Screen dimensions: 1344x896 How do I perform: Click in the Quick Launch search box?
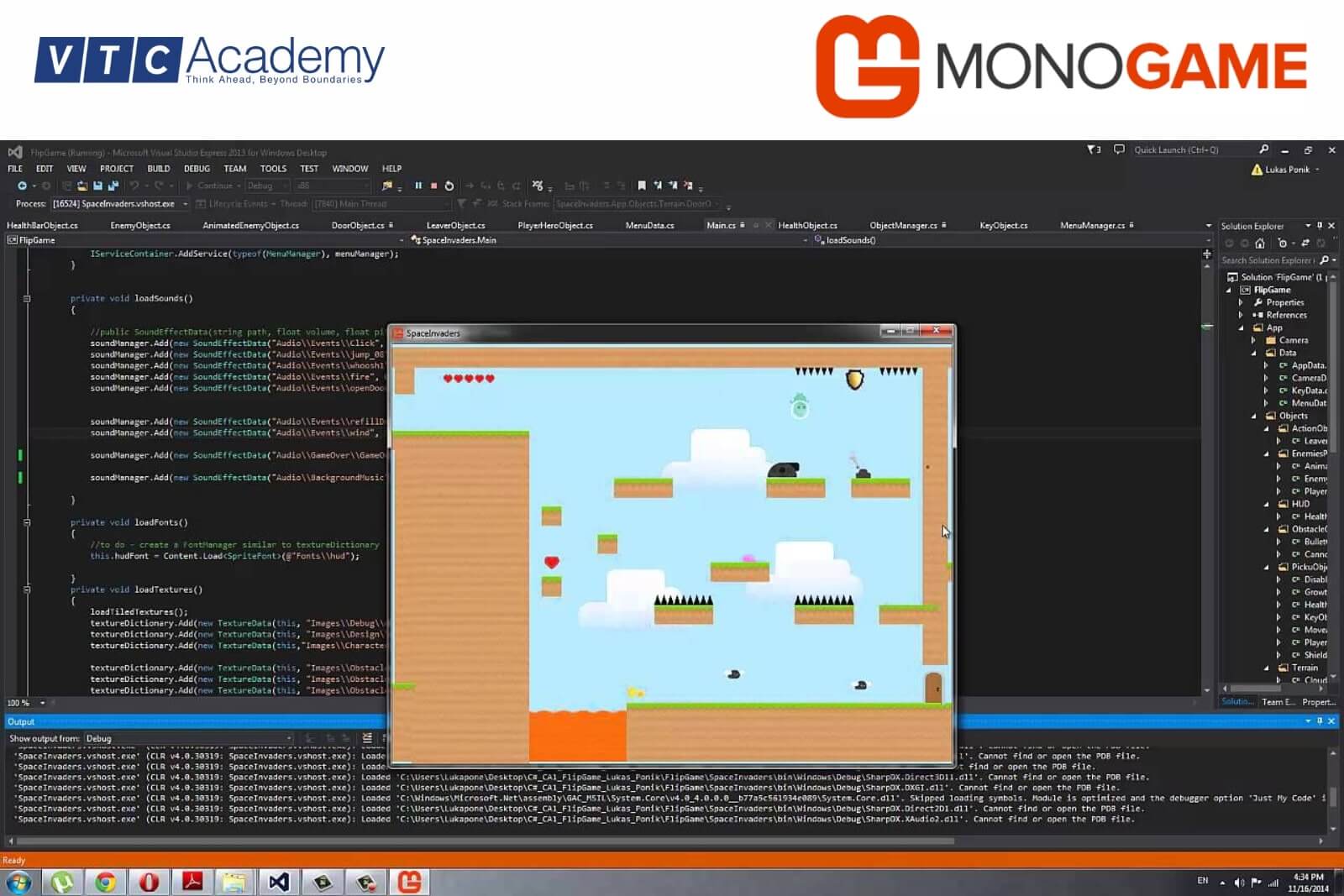click(1193, 149)
